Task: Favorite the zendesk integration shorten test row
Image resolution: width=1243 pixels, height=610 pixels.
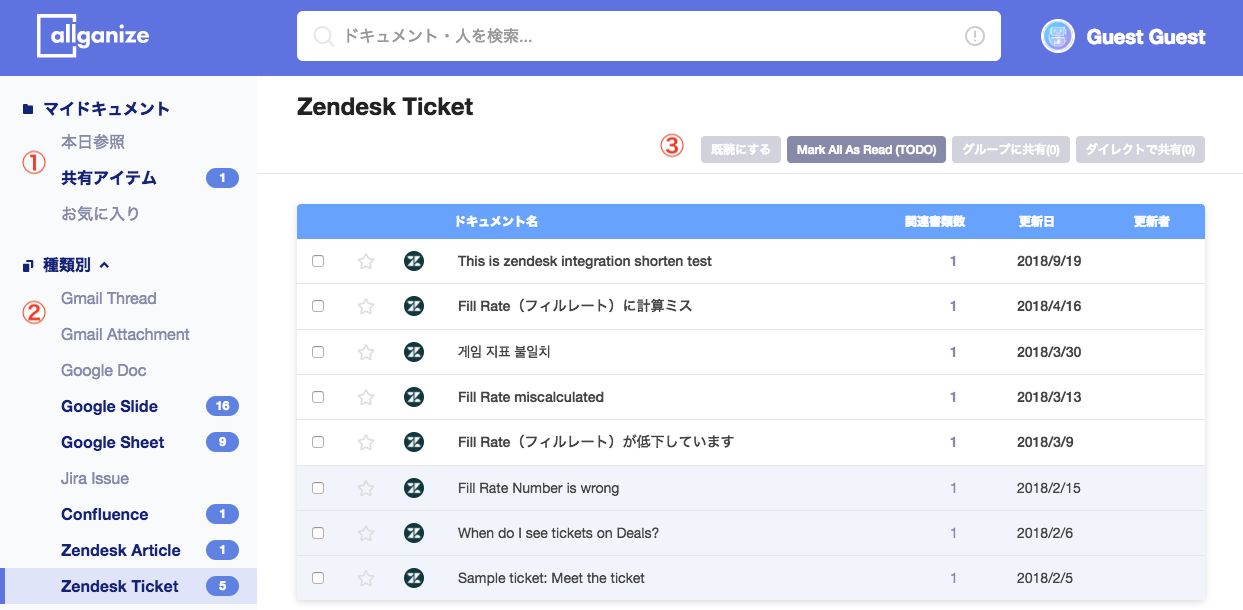Action: pyautogui.click(x=366, y=261)
